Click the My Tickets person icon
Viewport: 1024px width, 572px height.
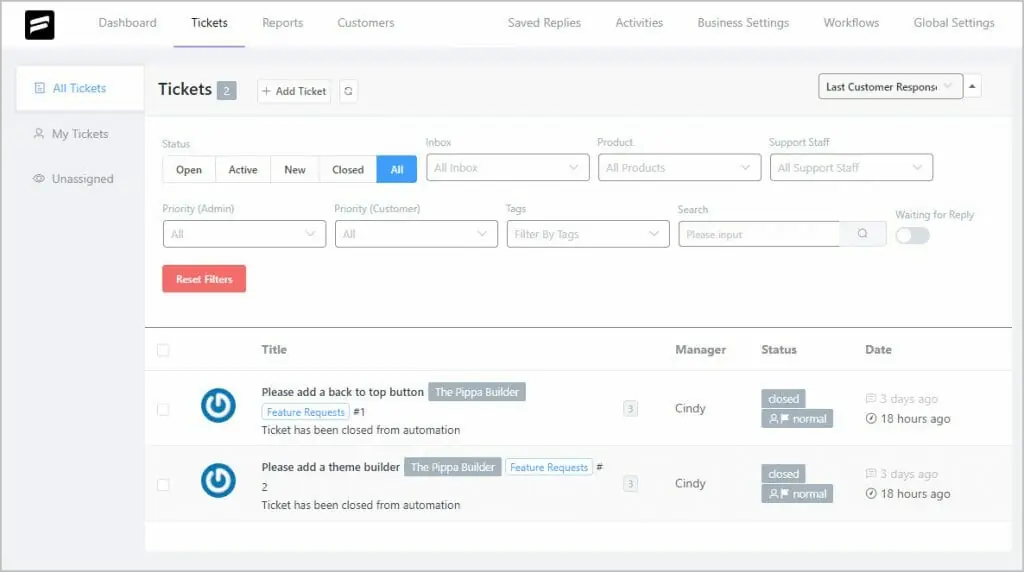(x=39, y=133)
